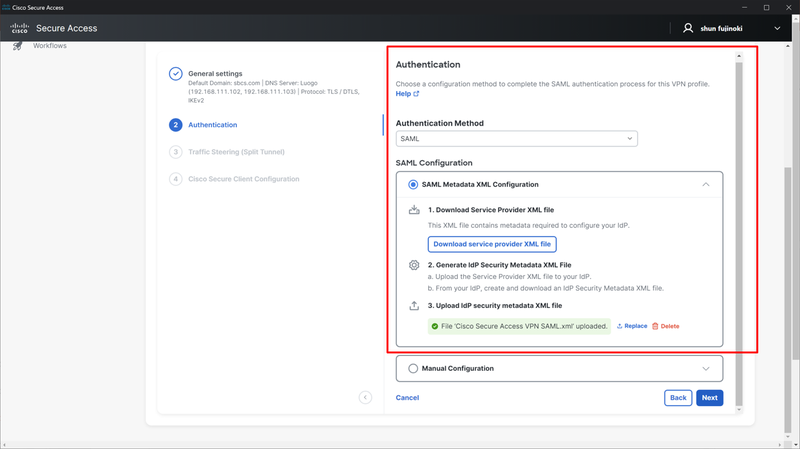Open the Help external link
Viewport: 800px width, 449px height.
tap(407, 94)
